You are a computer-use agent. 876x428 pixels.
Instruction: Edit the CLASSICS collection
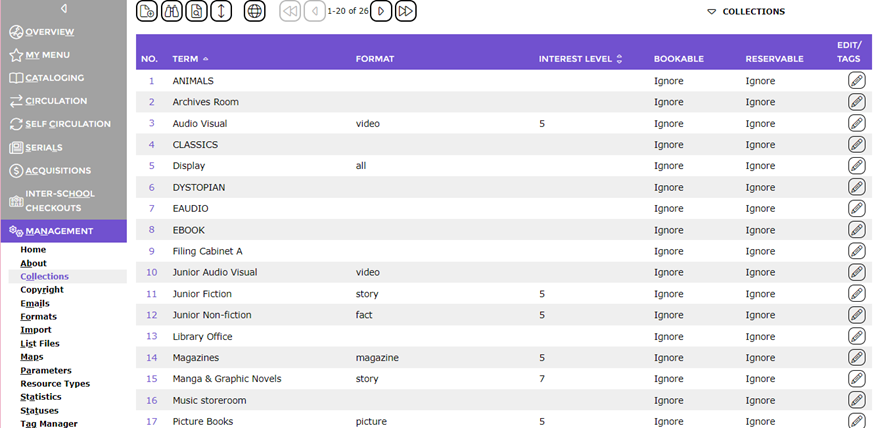[856, 144]
